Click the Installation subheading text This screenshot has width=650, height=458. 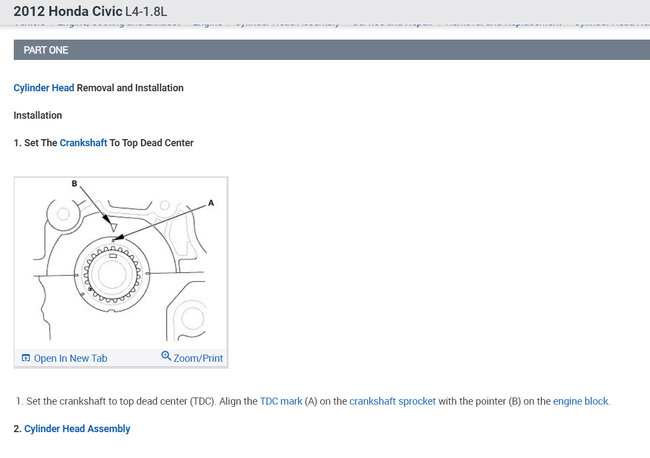pos(38,115)
